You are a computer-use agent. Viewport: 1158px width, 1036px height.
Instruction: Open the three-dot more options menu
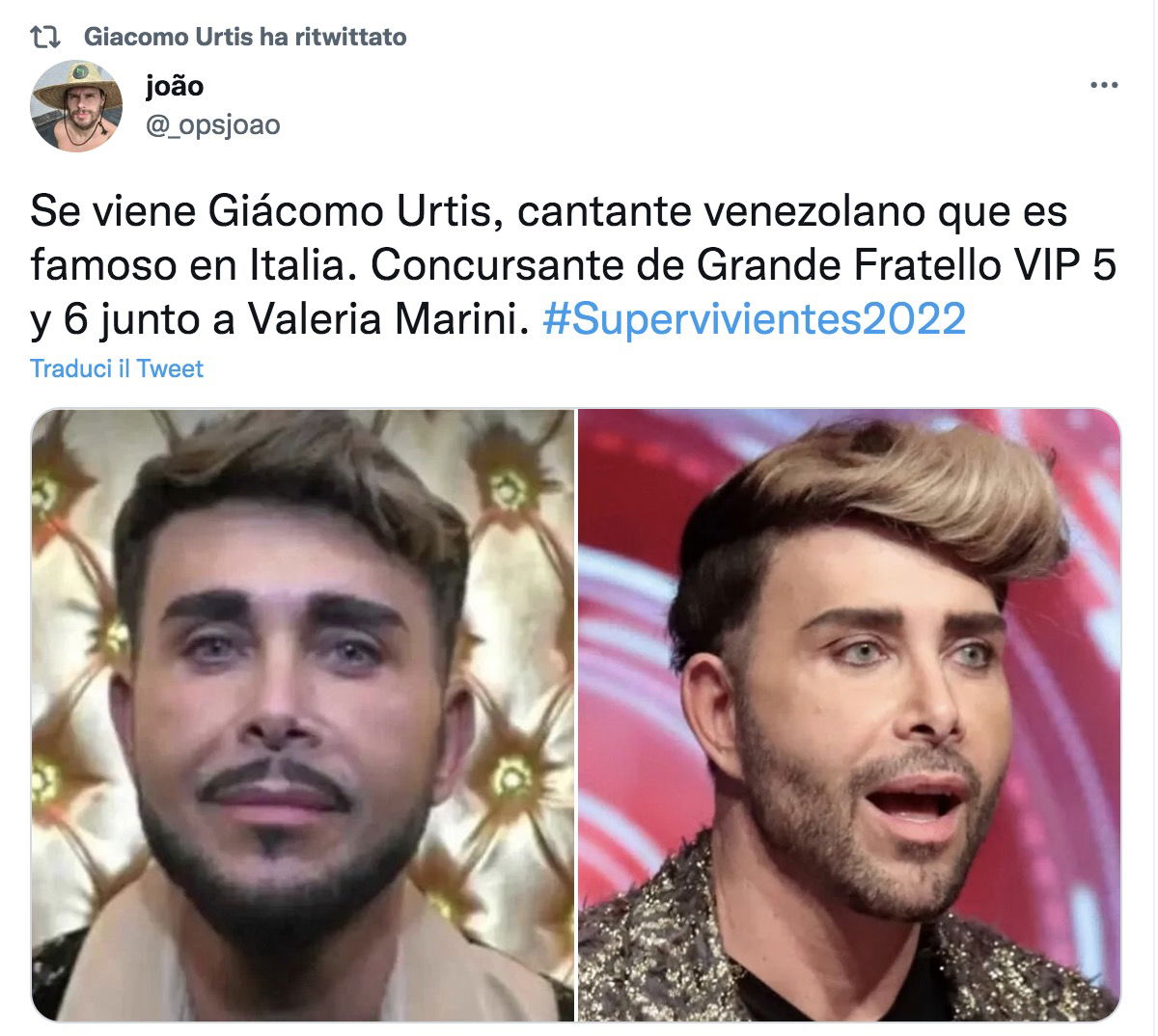click(1104, 85)
